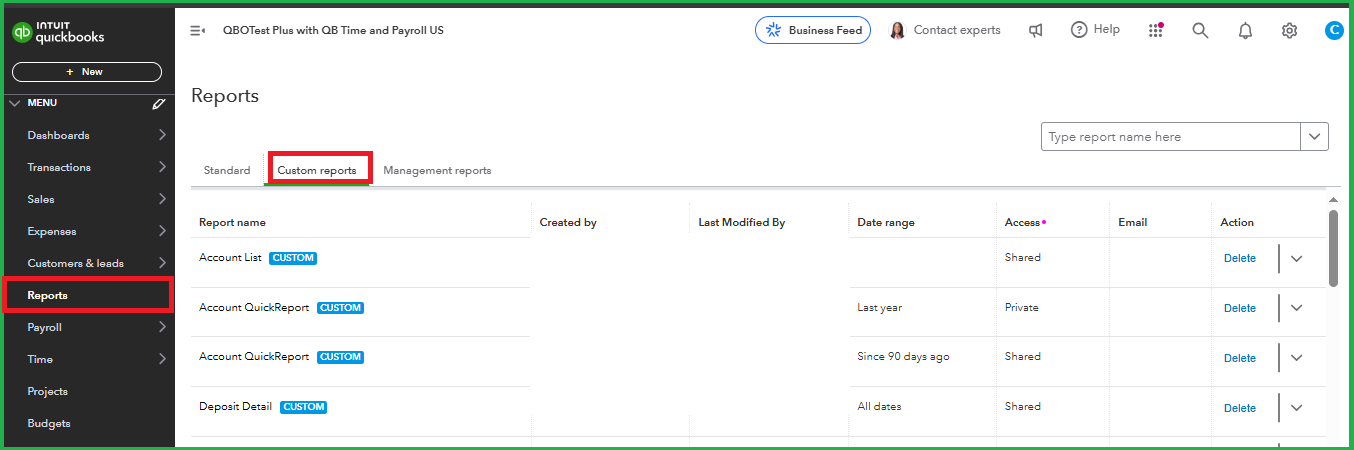Switch to the Standard tab

pos(227,170)
